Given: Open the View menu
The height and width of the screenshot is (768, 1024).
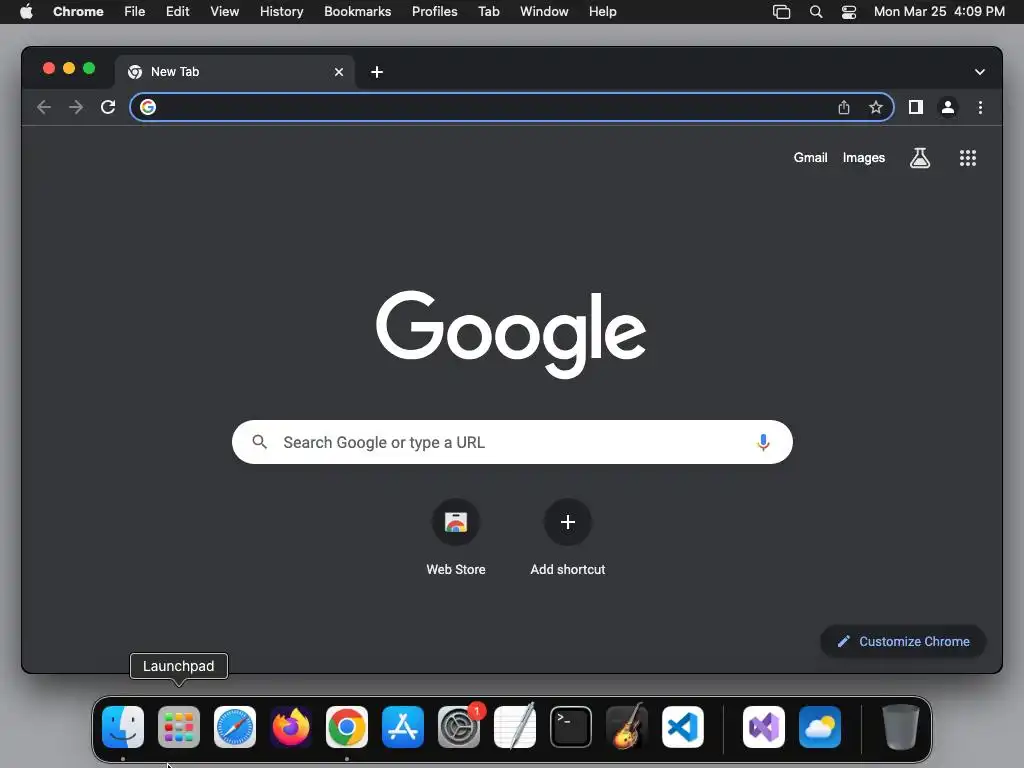Looking at the screenshot, I should pos(224,12).
